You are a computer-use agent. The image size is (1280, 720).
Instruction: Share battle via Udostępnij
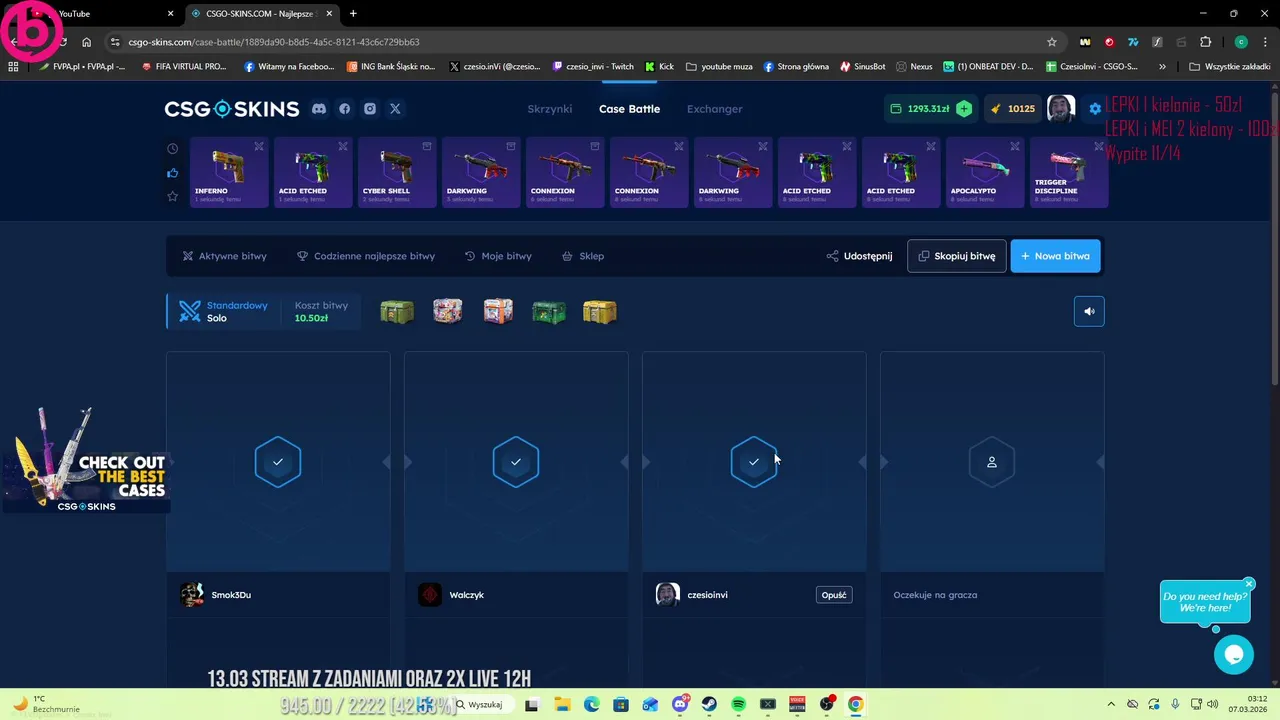[x=859, y=256]
